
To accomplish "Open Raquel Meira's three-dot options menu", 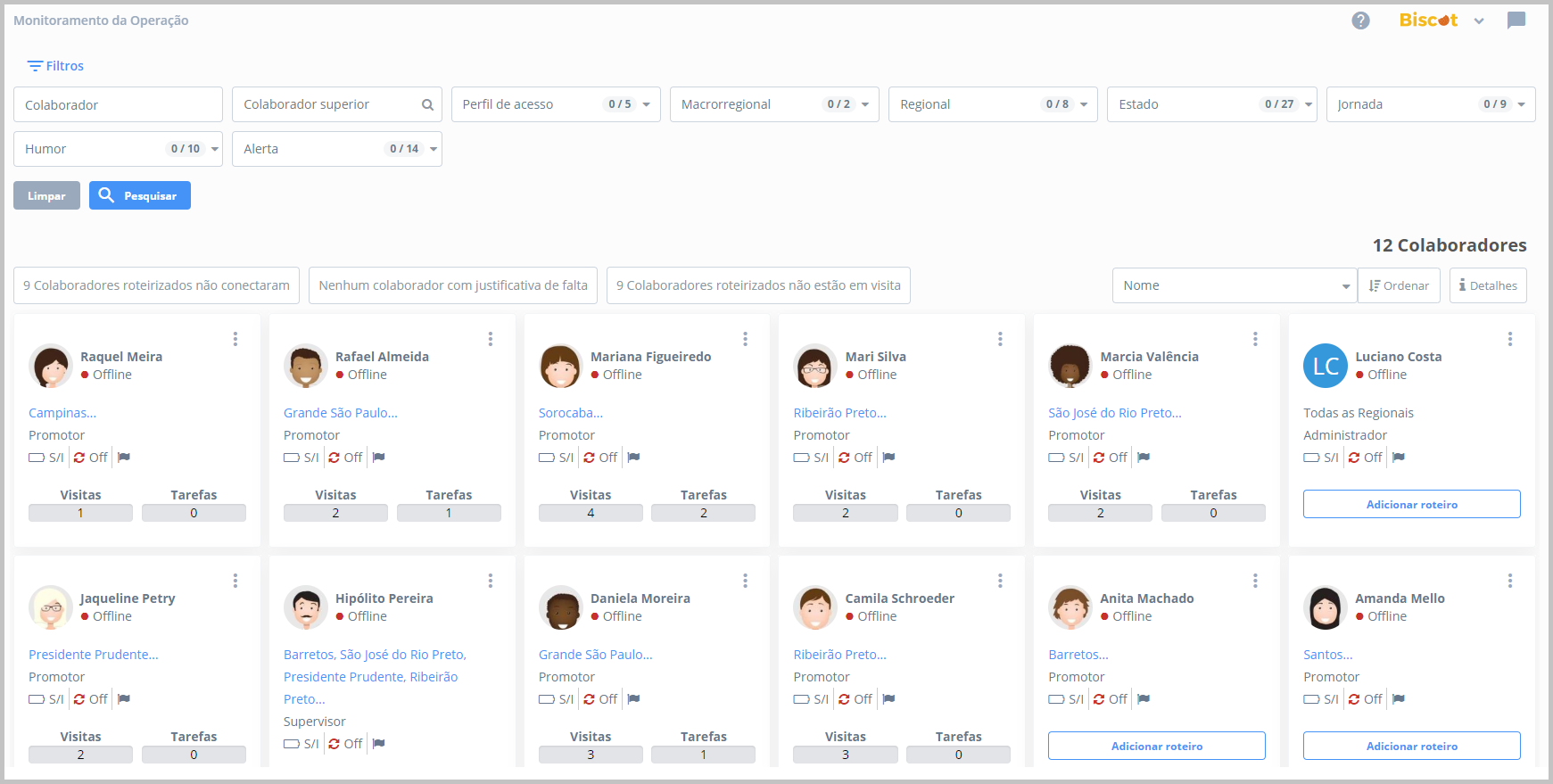I will 235,339.
